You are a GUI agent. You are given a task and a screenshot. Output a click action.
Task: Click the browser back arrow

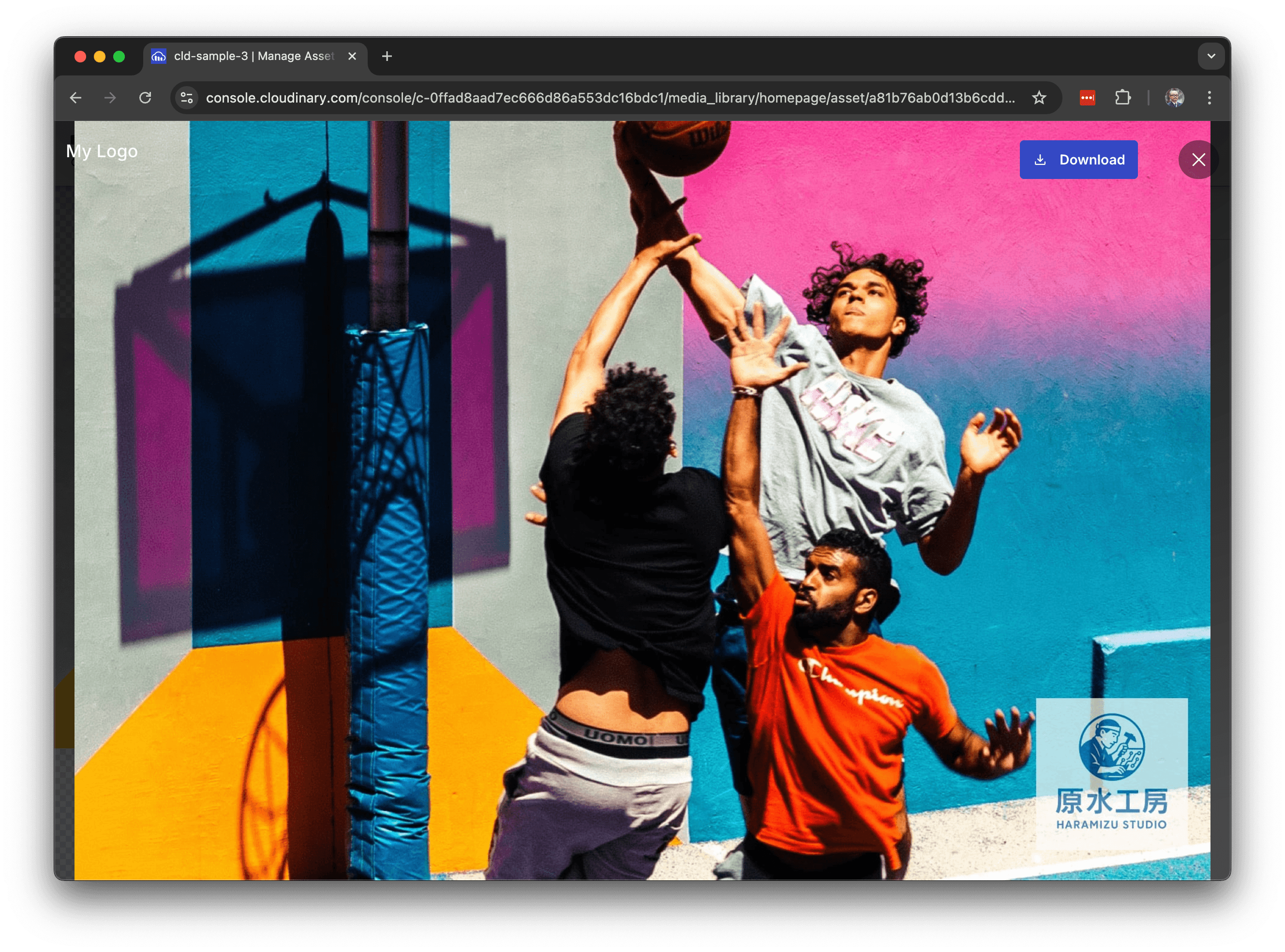pos(75,98)
